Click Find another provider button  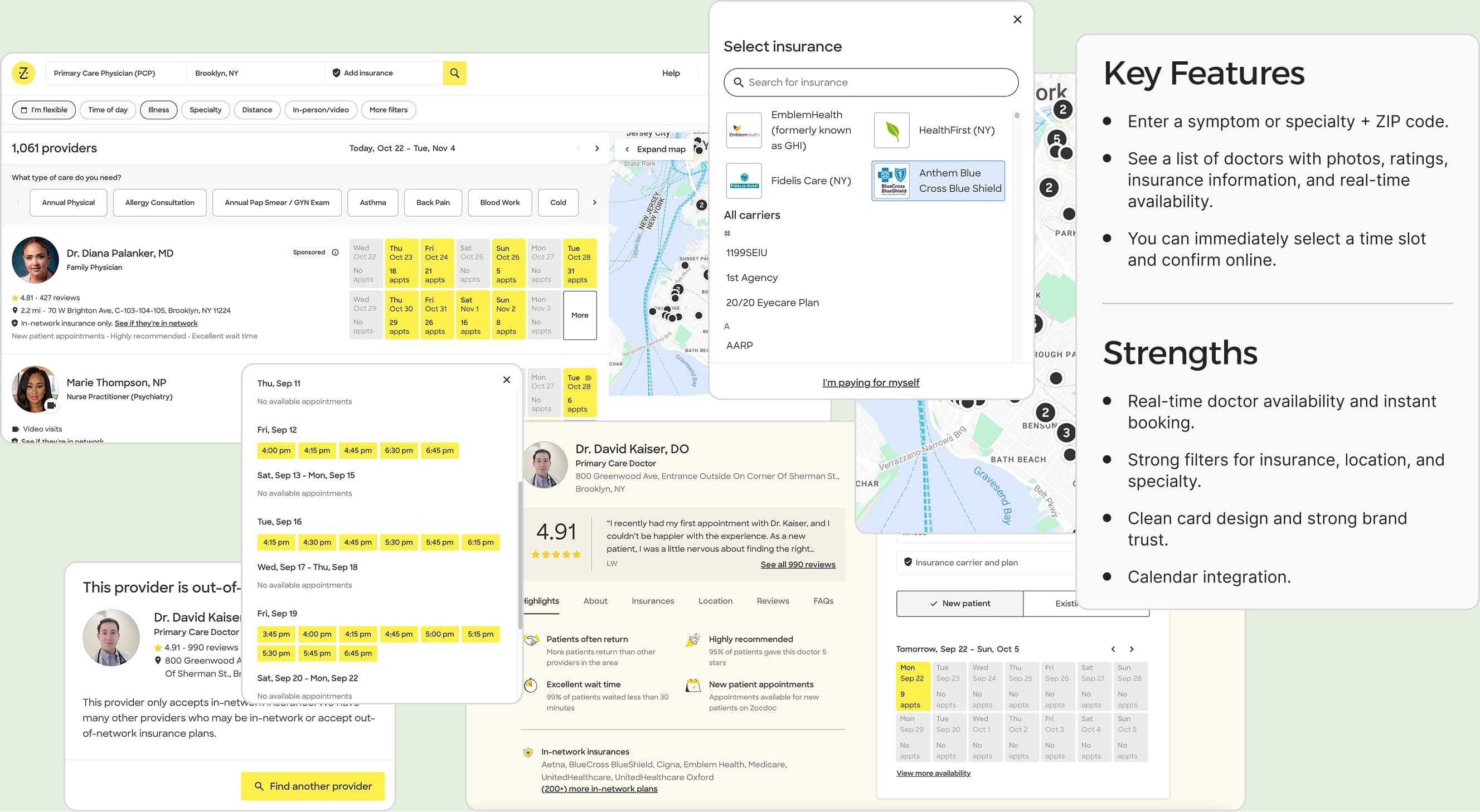(x=313, y=786)
